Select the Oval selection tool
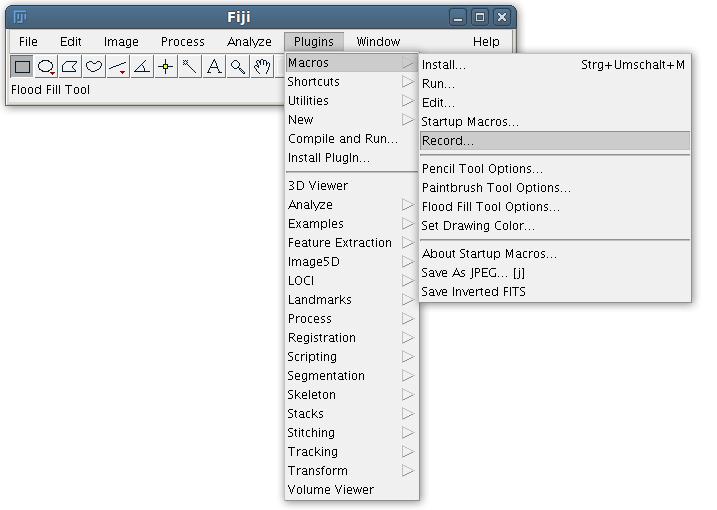 pos(46,67)
